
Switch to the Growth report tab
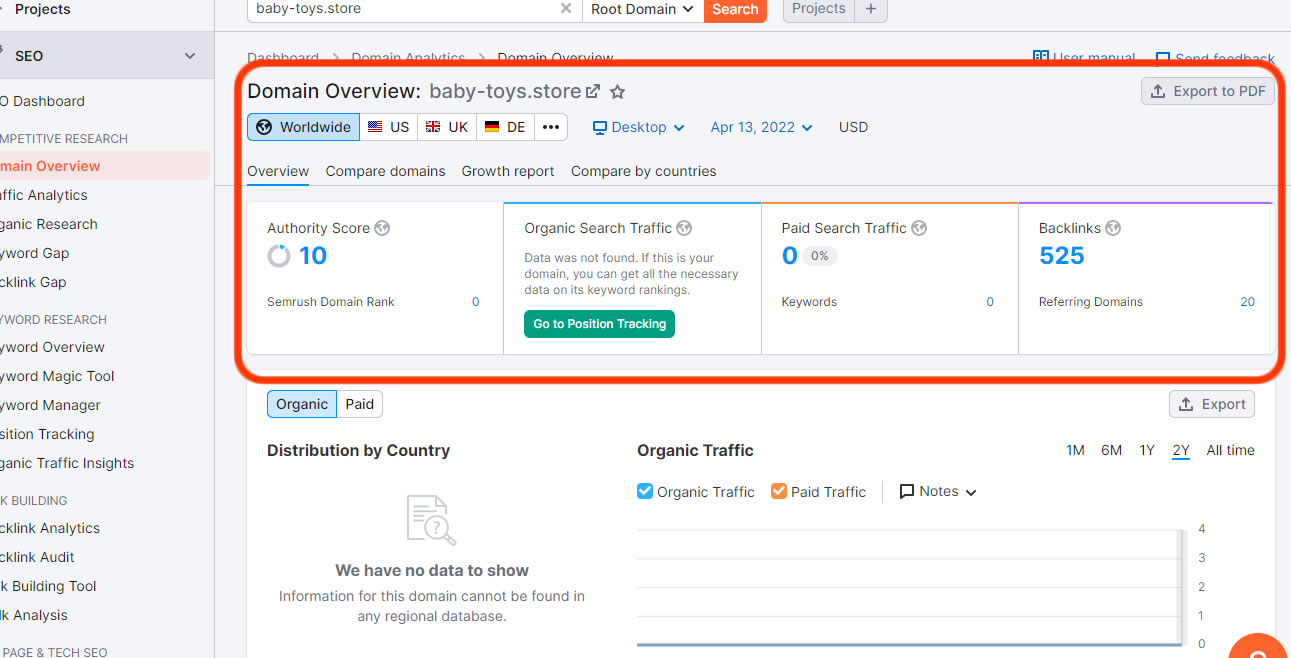[x=508, y=171]
